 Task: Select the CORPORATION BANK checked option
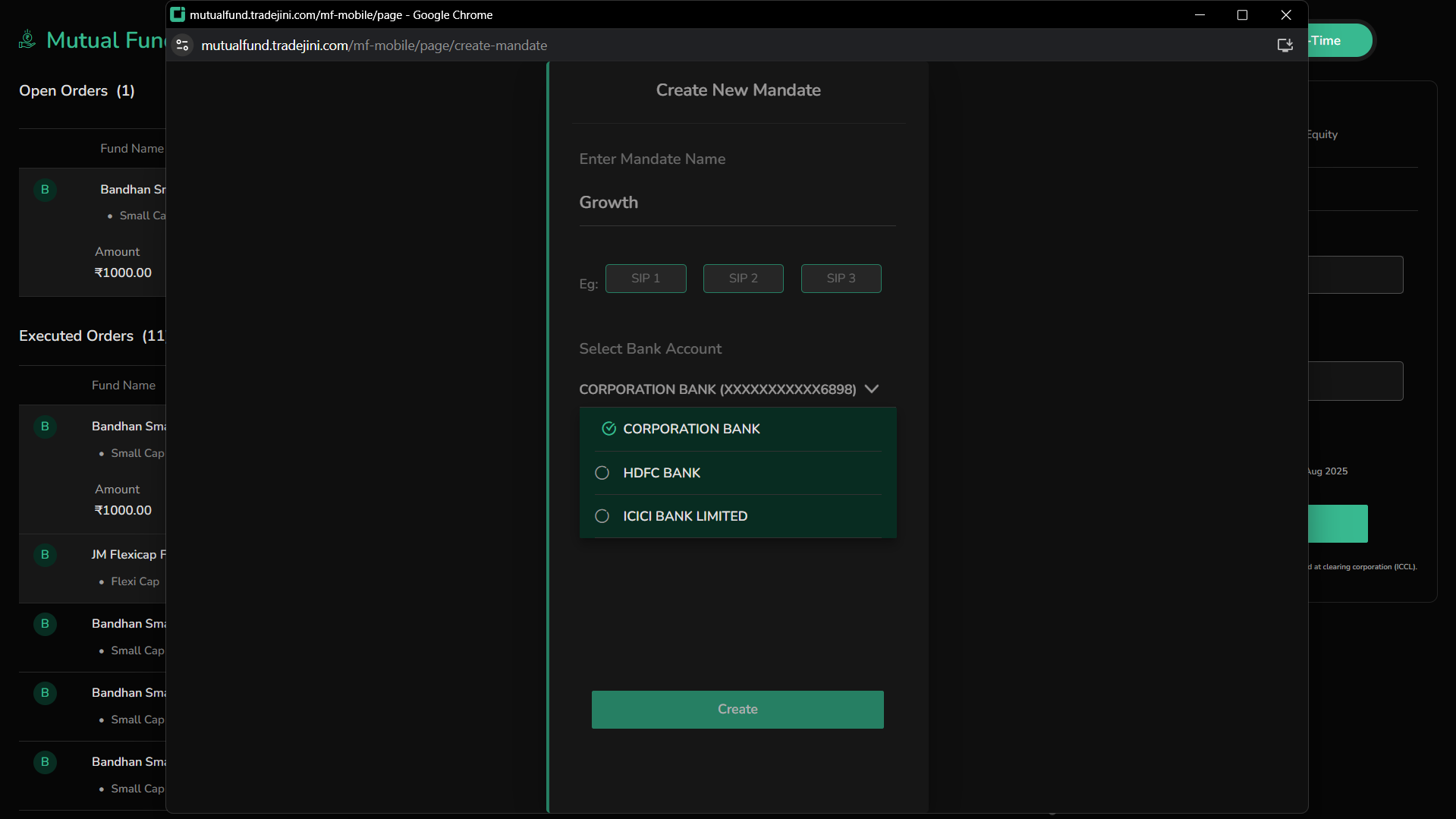(x=737, y=429)
